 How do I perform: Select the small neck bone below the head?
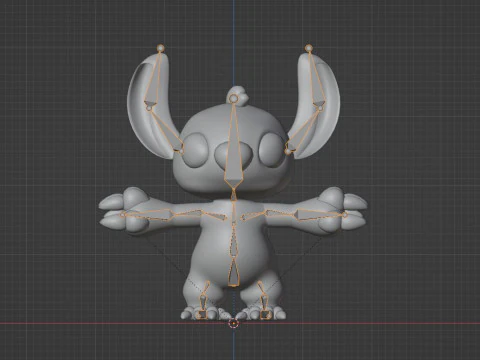tap(233, 195)
